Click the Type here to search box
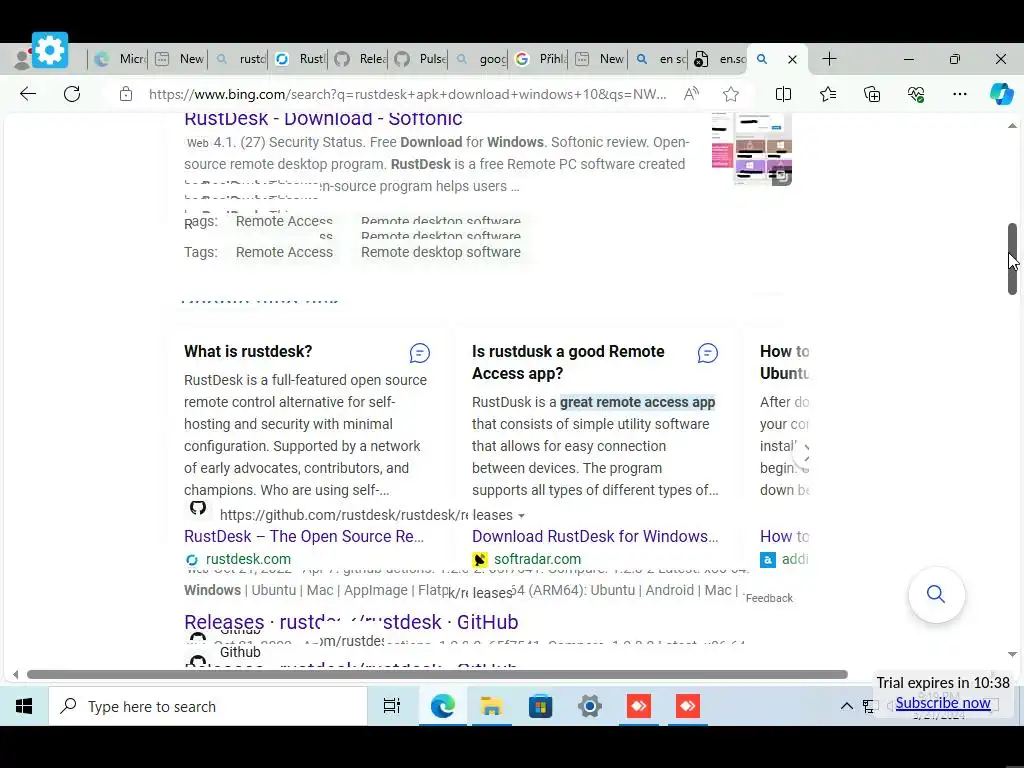This screenshot has width=1024, height=768. [208, 707]
